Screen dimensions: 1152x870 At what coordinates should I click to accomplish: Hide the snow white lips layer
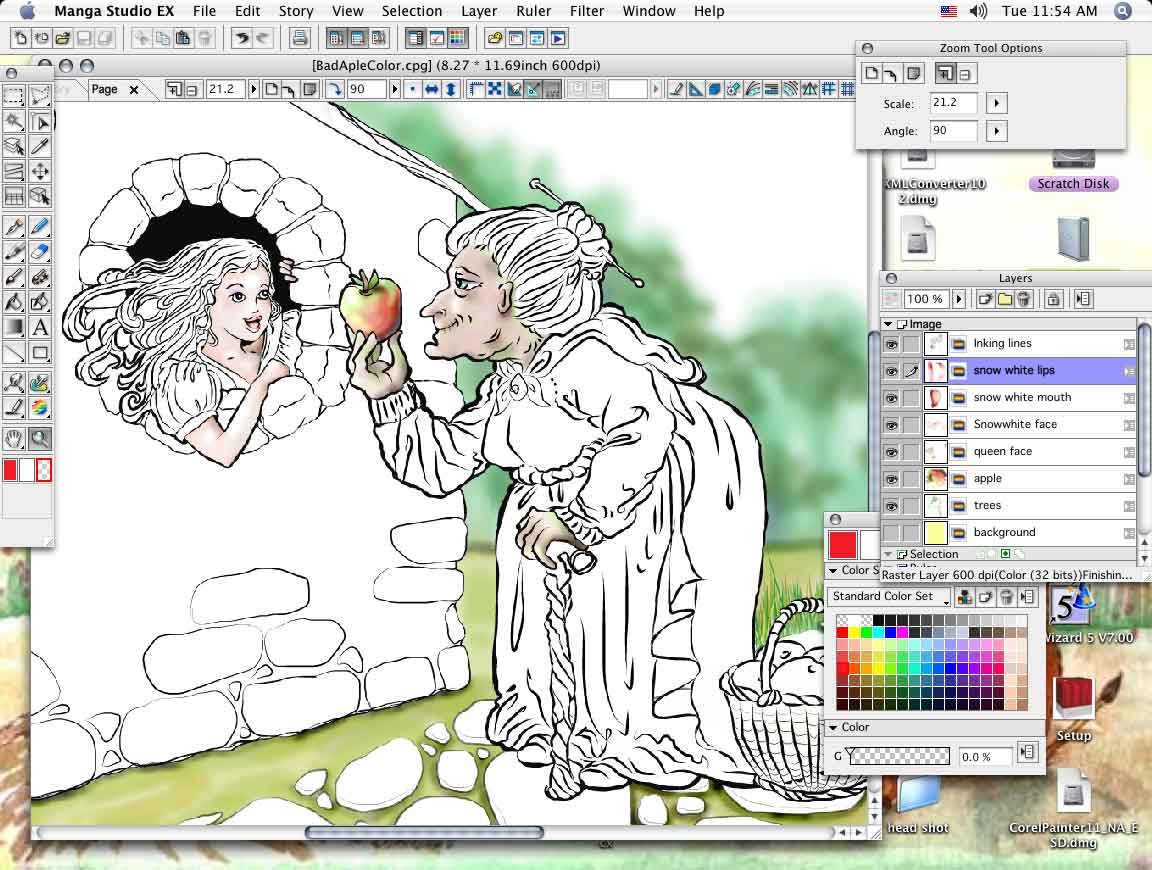pyautogui.click(x=891, y=371)
